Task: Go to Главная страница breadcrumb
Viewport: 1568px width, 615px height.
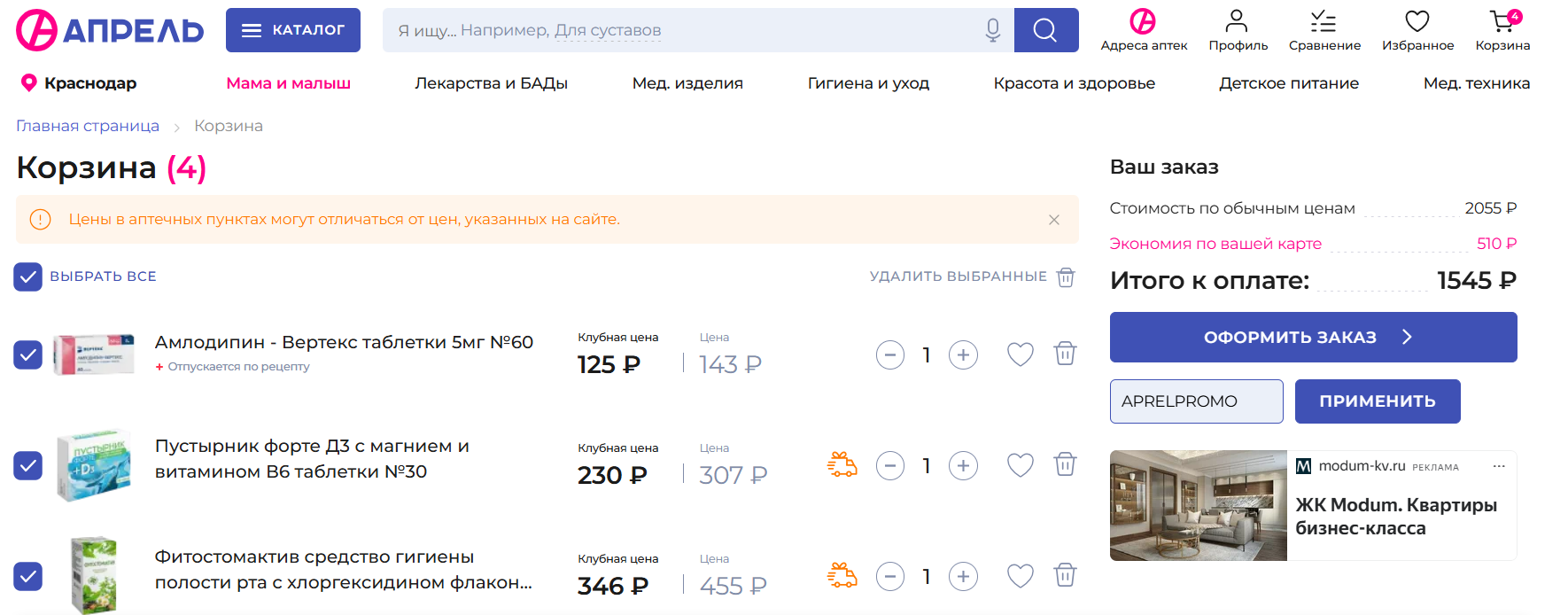Action: (x=88, y=126)
